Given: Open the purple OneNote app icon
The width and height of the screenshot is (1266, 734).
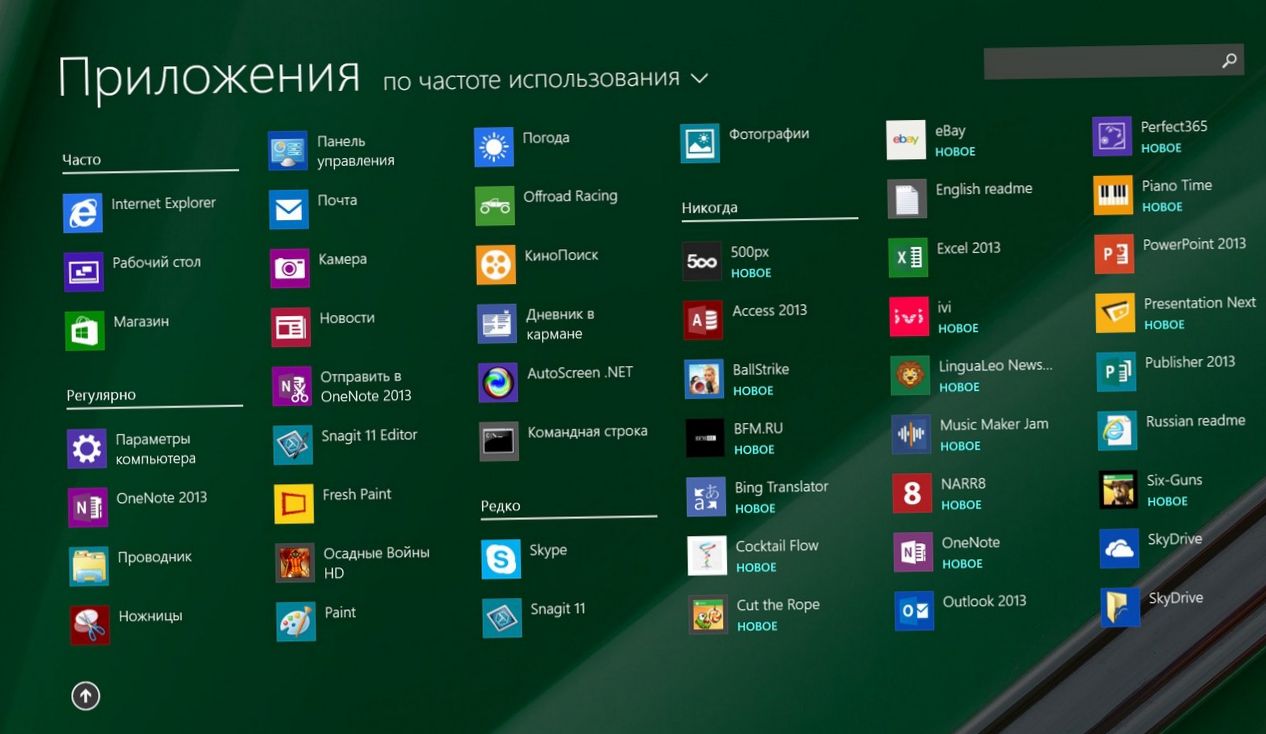Looking at the screenshot, I should pyautogui.click(x=913, y=552).
